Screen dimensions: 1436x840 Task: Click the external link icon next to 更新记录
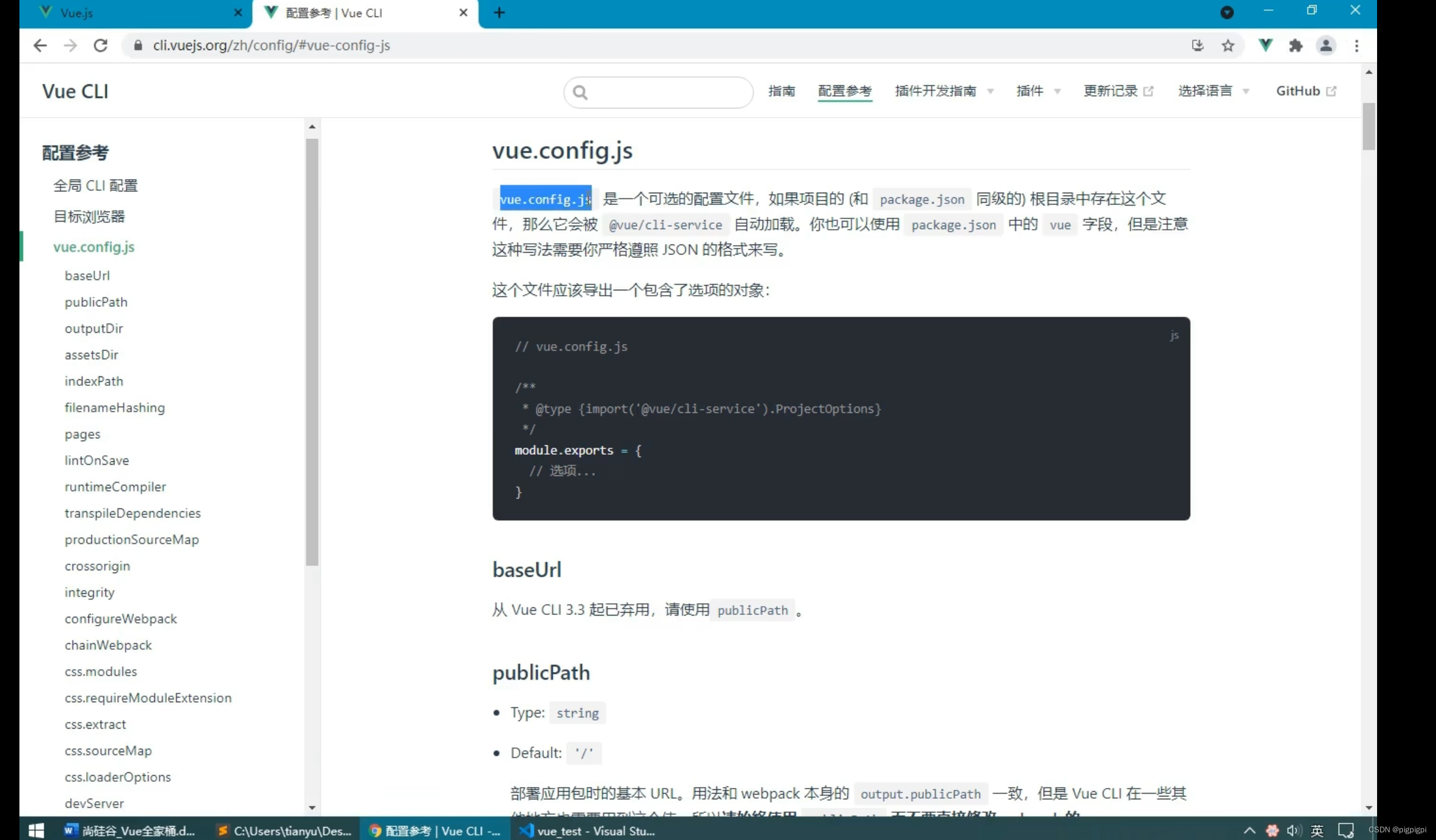pos(1148,91)
